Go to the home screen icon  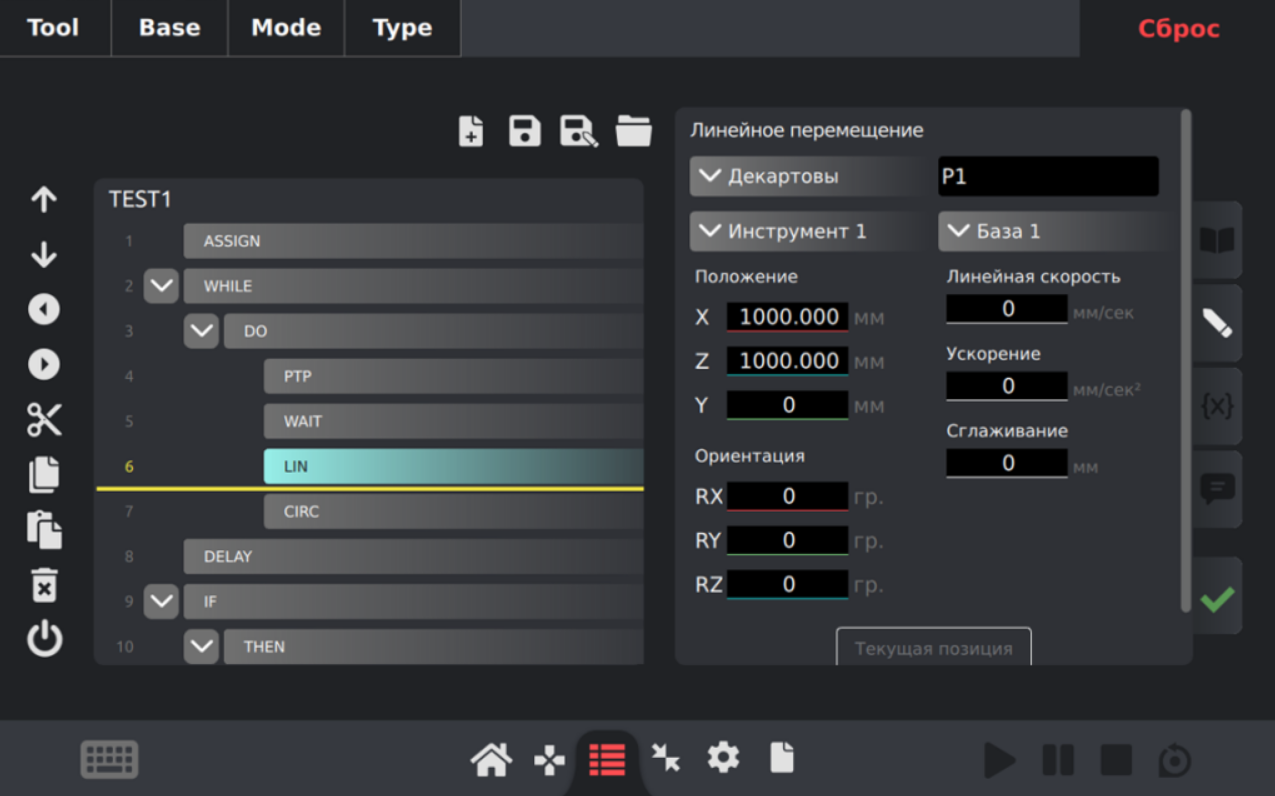[x=491, y=760]
